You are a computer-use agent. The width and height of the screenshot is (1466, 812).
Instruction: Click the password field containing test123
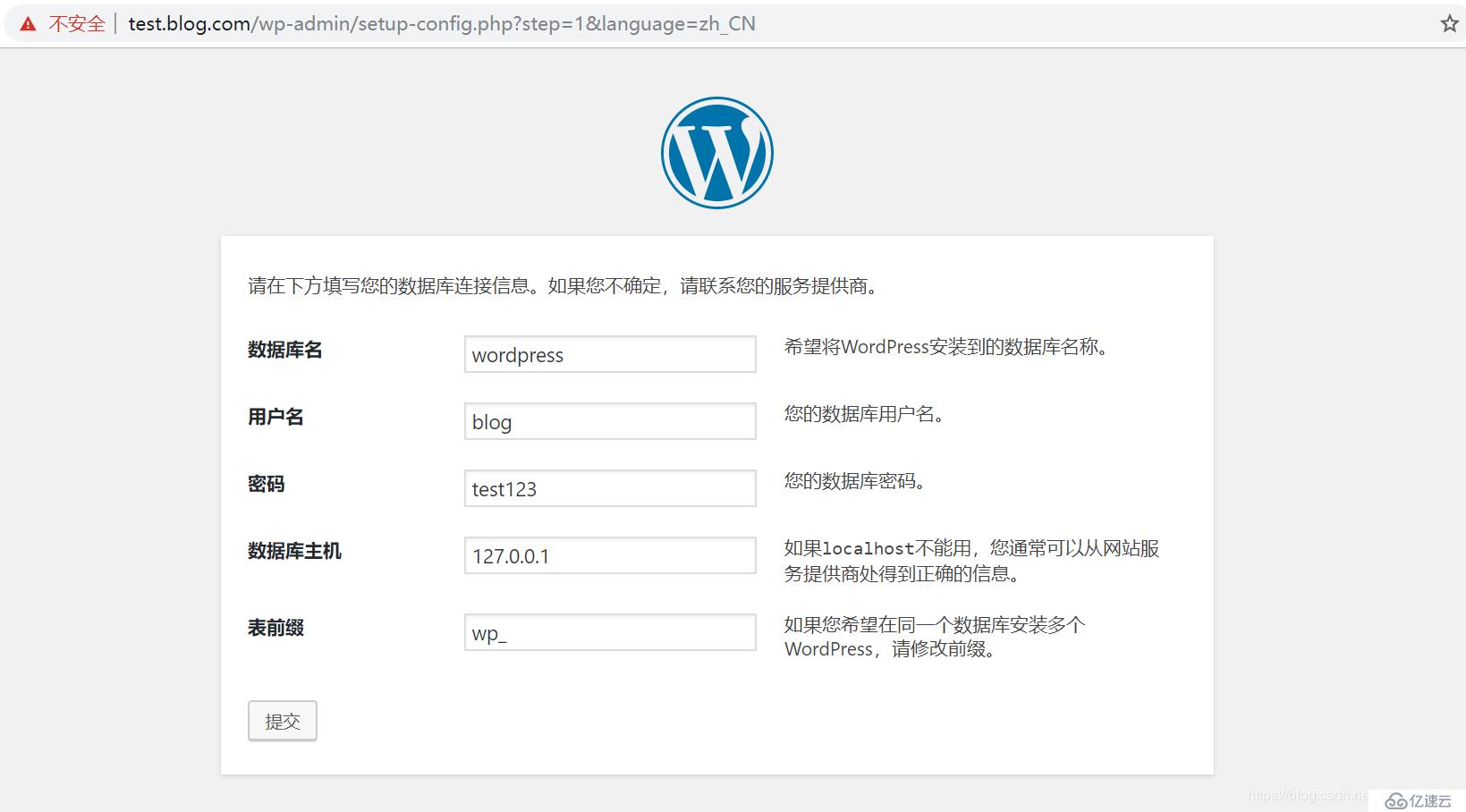coord(610,488)
